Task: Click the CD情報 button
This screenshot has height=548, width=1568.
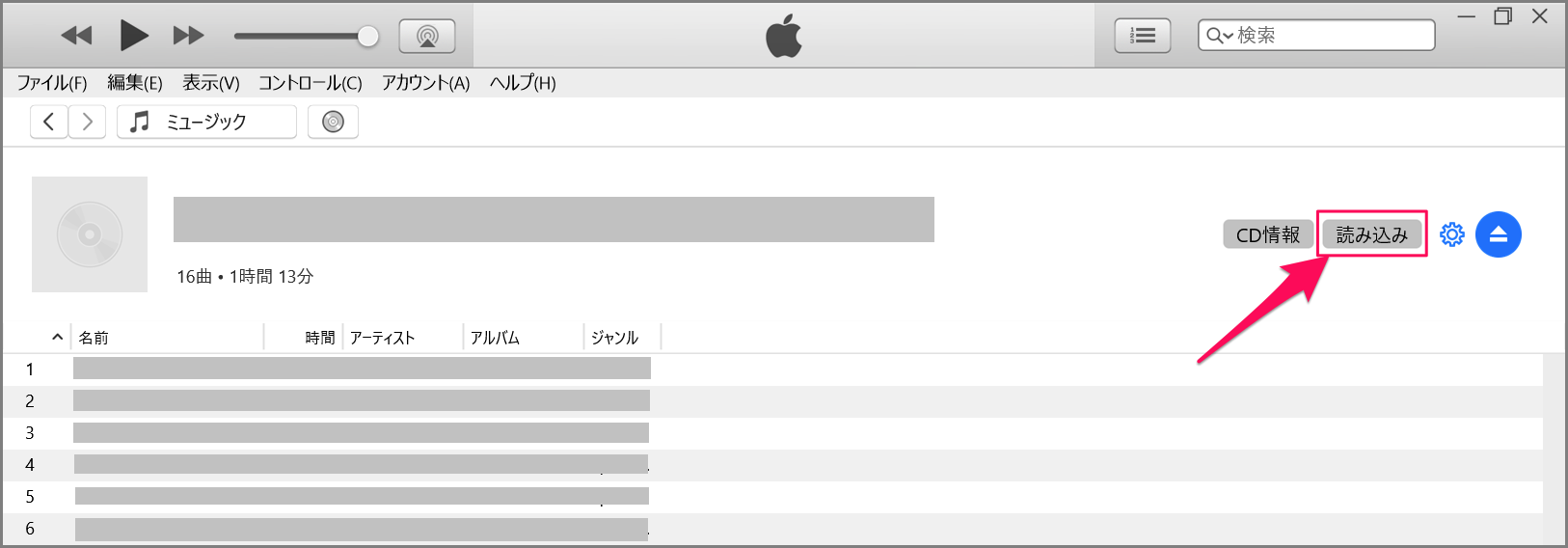Action: coord(1268,234)
